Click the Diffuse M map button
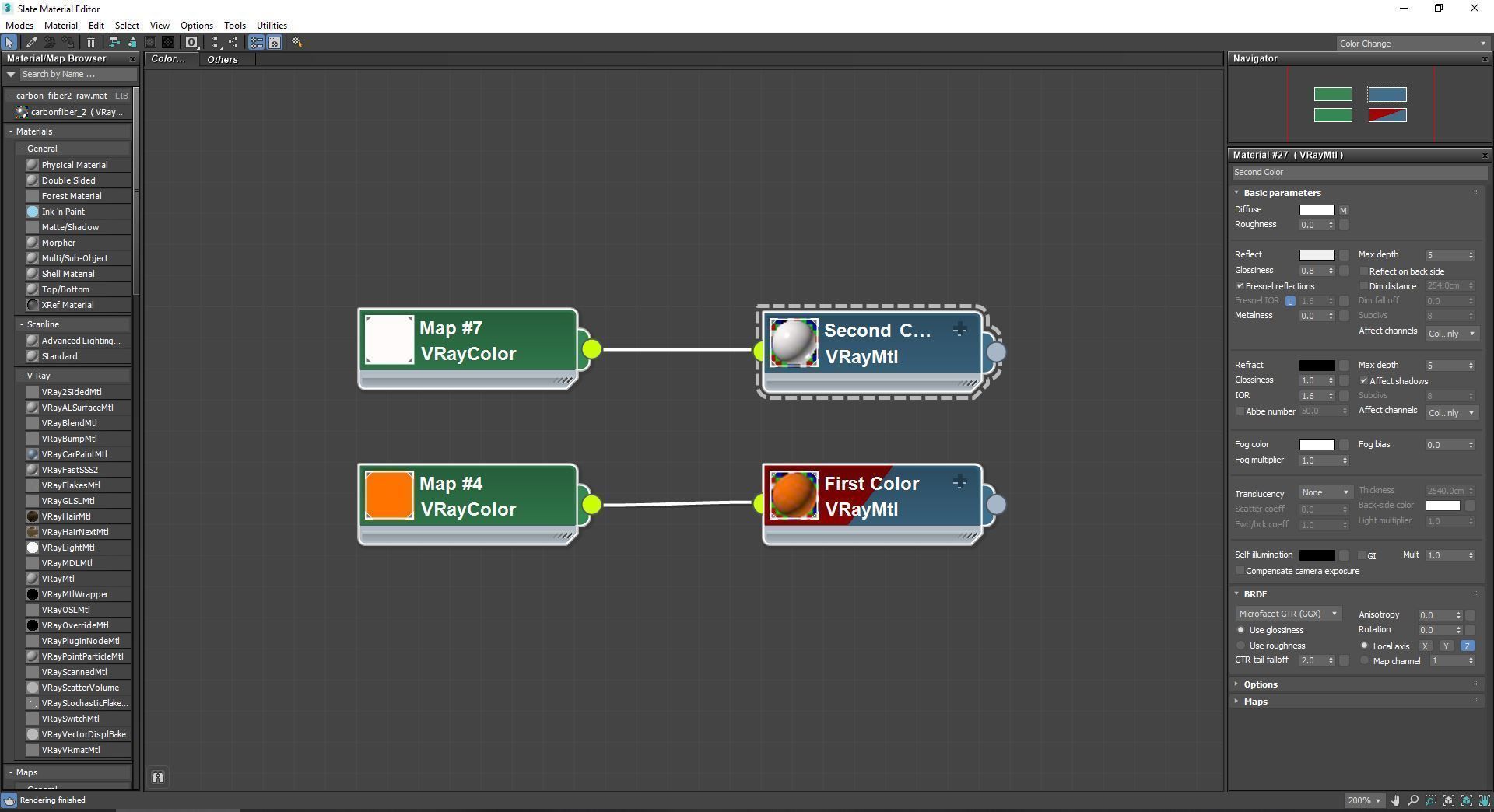The width and height of the screenshot is (1494, 812). pos(1343,211)
